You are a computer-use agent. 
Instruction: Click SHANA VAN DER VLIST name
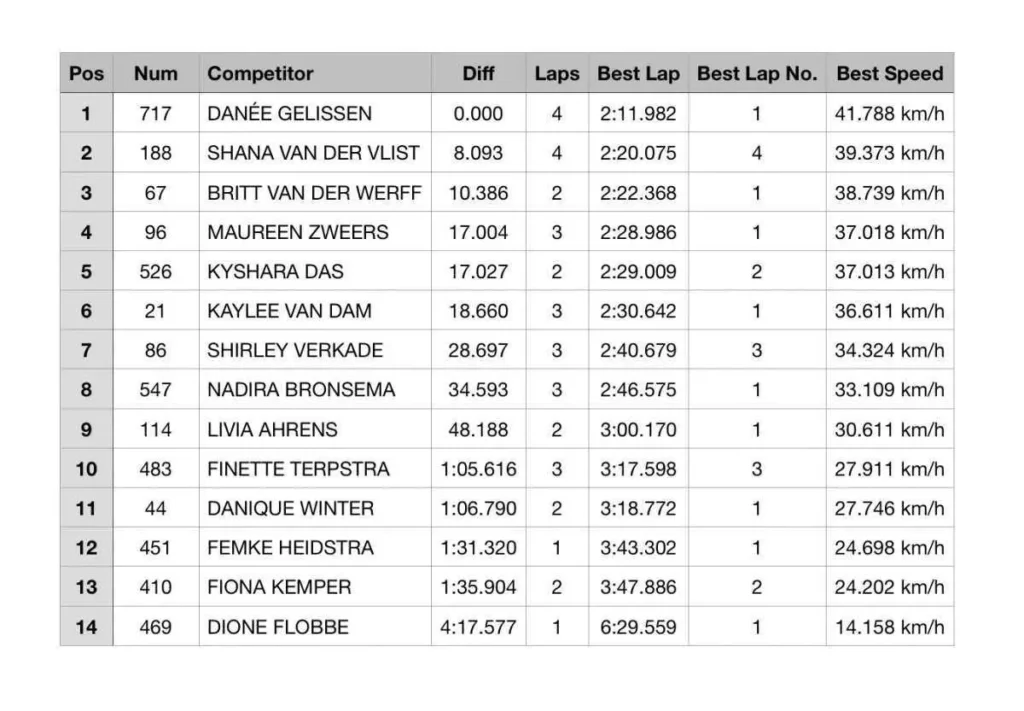(x=313, y=153)
